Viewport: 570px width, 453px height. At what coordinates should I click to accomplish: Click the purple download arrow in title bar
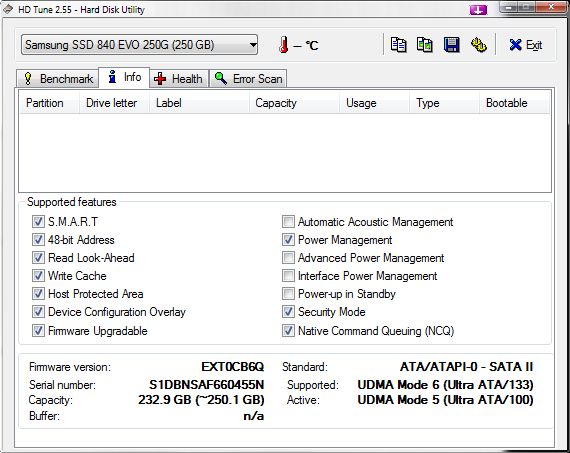[x=478, y=9]
